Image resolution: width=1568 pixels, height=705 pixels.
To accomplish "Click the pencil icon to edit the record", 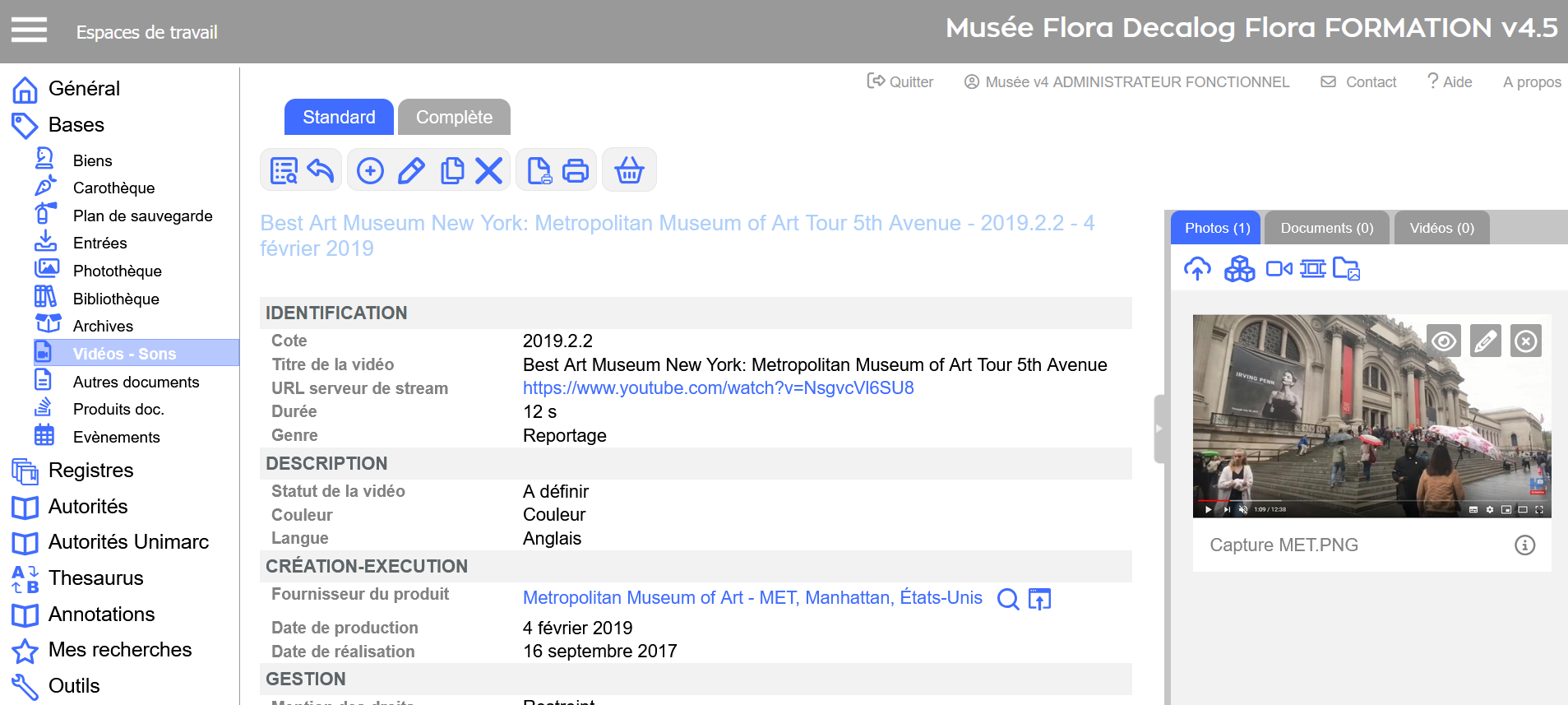I will [411, 170].
